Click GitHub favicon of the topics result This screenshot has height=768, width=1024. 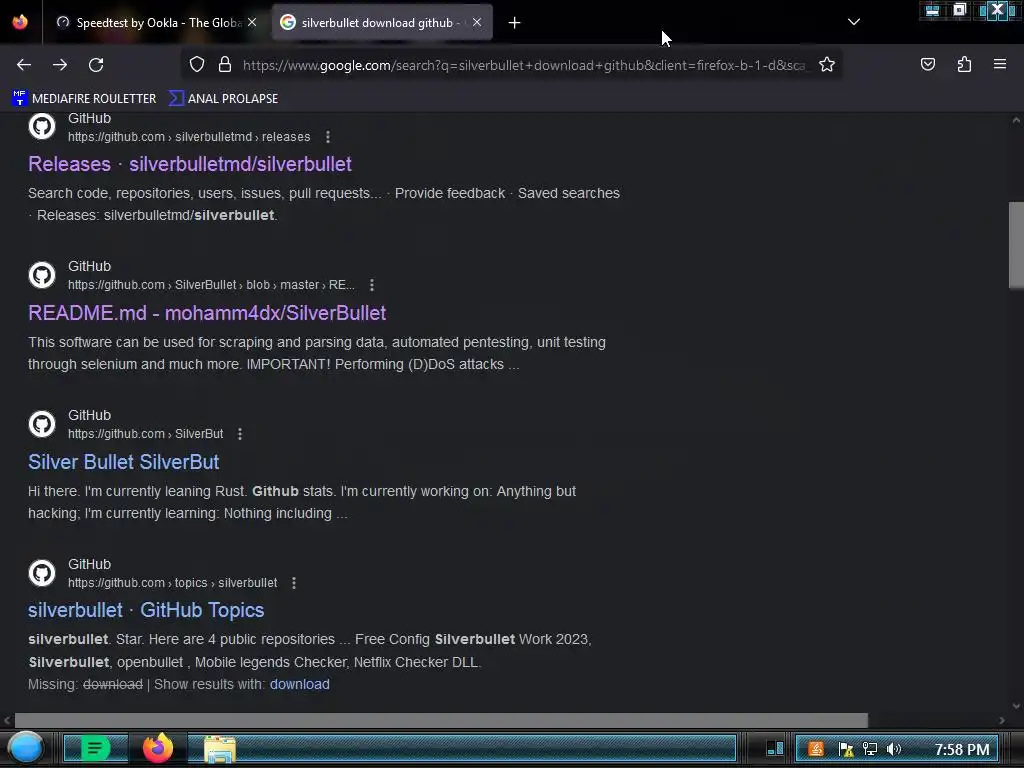pos(42,573)
